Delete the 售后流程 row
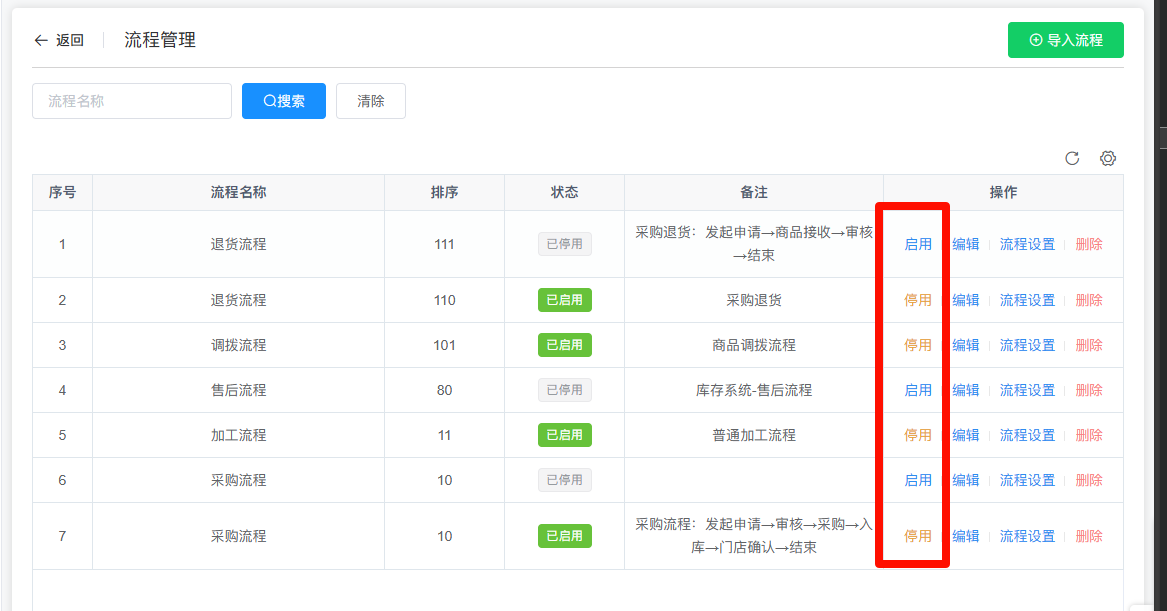Viewport: 1167px width, 611px height. point(1089,390)
